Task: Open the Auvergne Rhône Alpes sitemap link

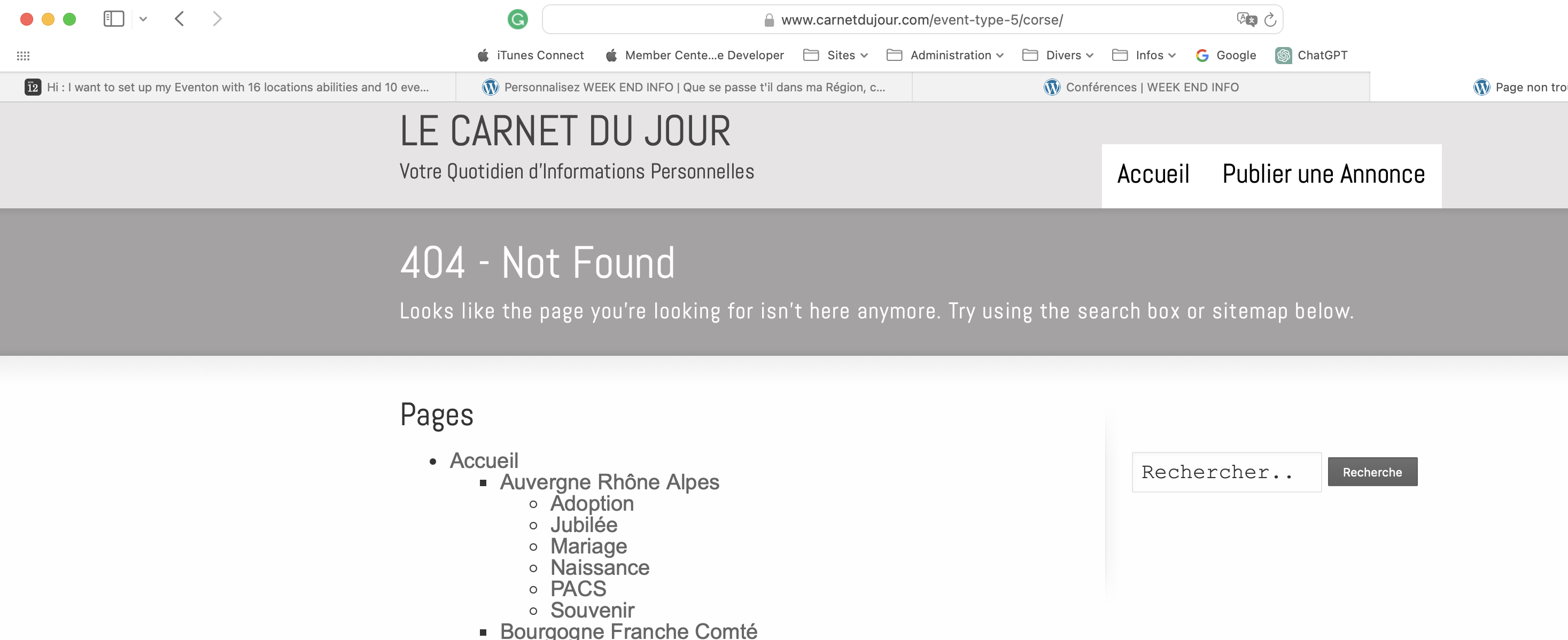Action: tap(609, 482)
